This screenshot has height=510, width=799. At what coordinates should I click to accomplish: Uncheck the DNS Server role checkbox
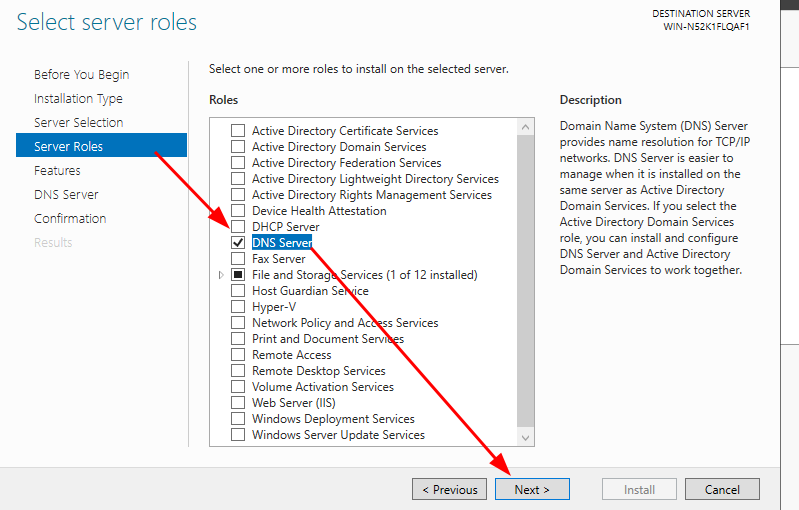click(x=238, y=243)
